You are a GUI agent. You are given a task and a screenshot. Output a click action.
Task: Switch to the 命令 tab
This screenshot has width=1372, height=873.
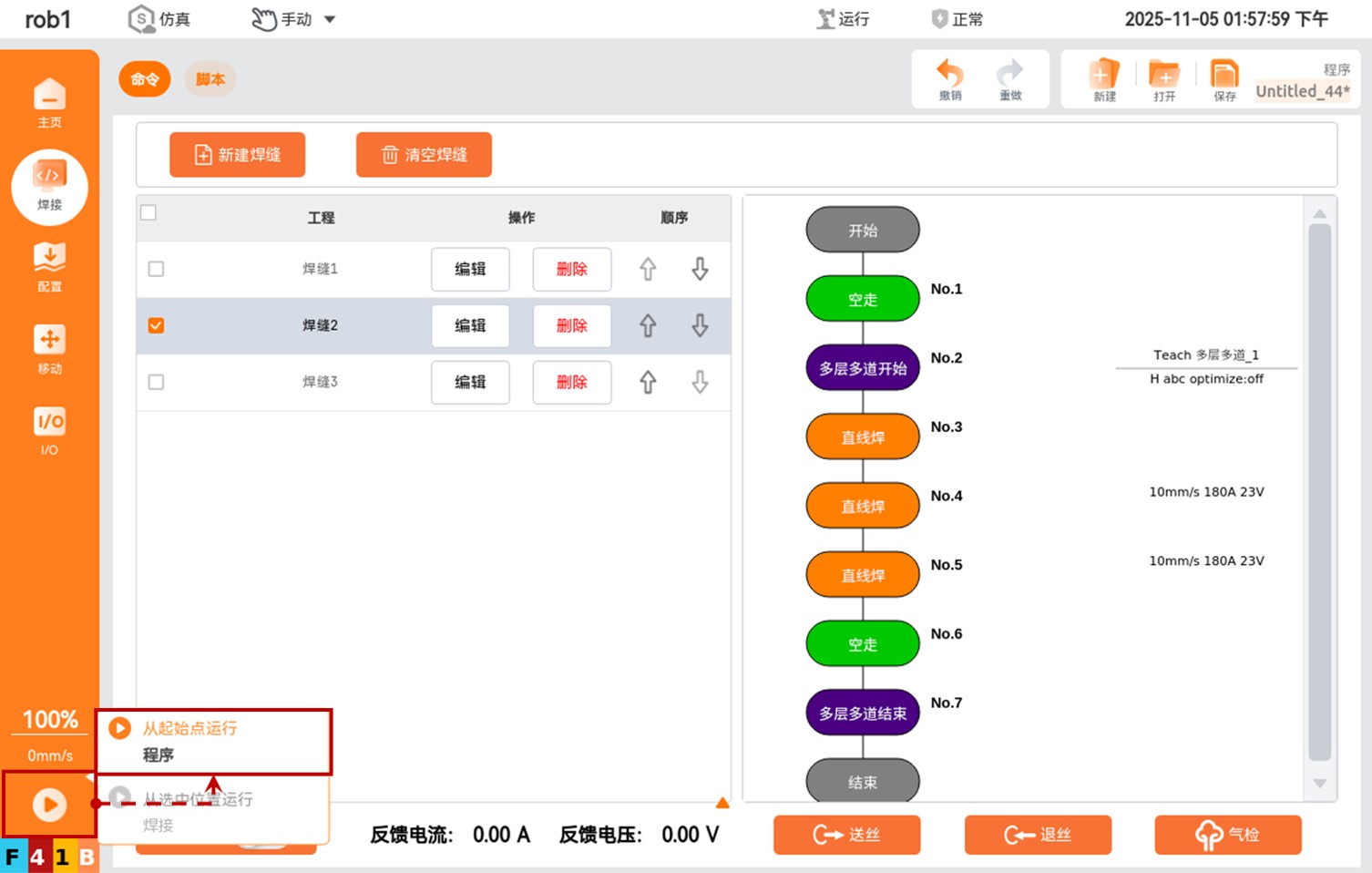[145, 79]
